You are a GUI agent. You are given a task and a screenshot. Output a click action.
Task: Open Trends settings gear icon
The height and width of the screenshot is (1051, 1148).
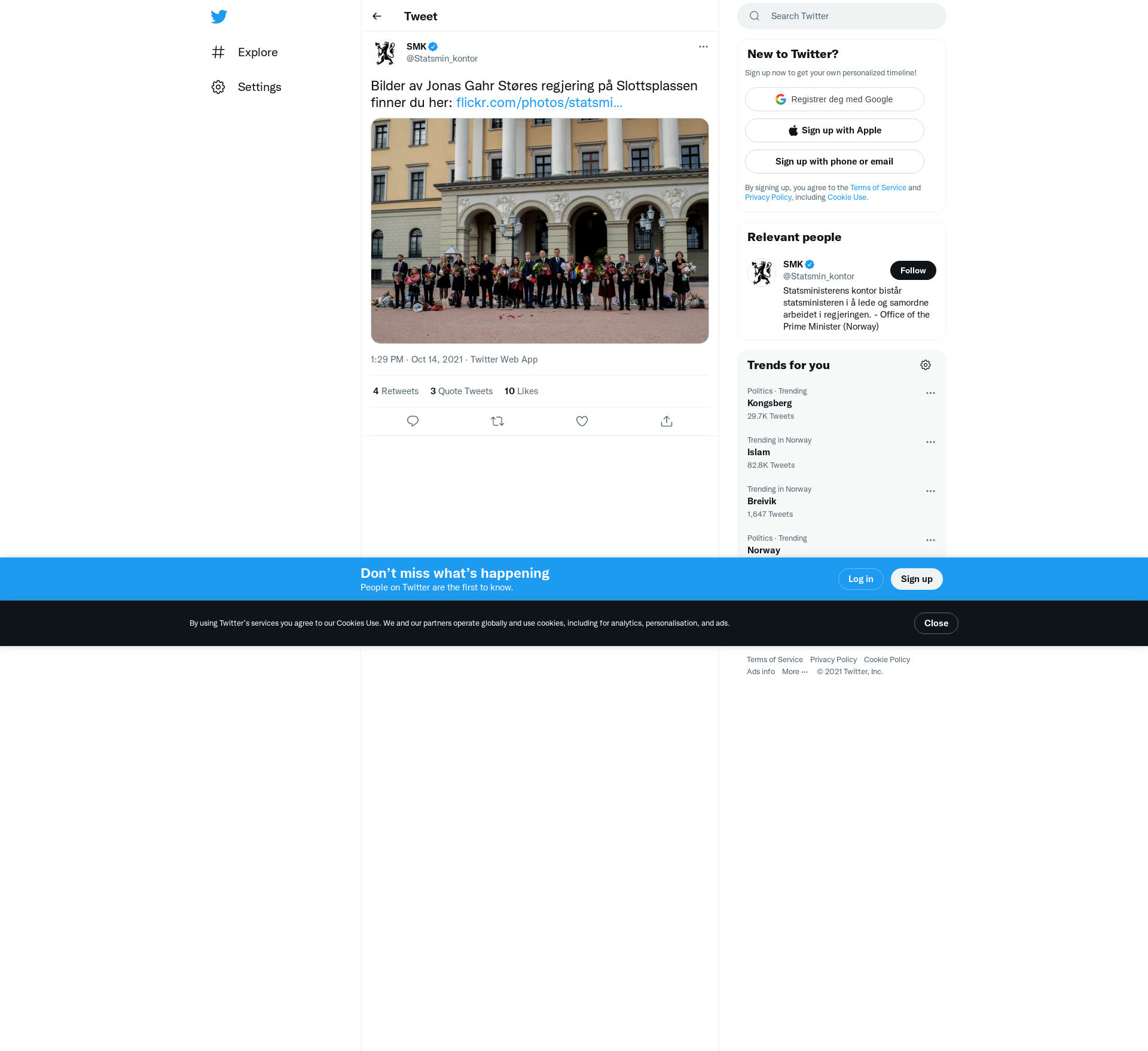tap(925, 365)
